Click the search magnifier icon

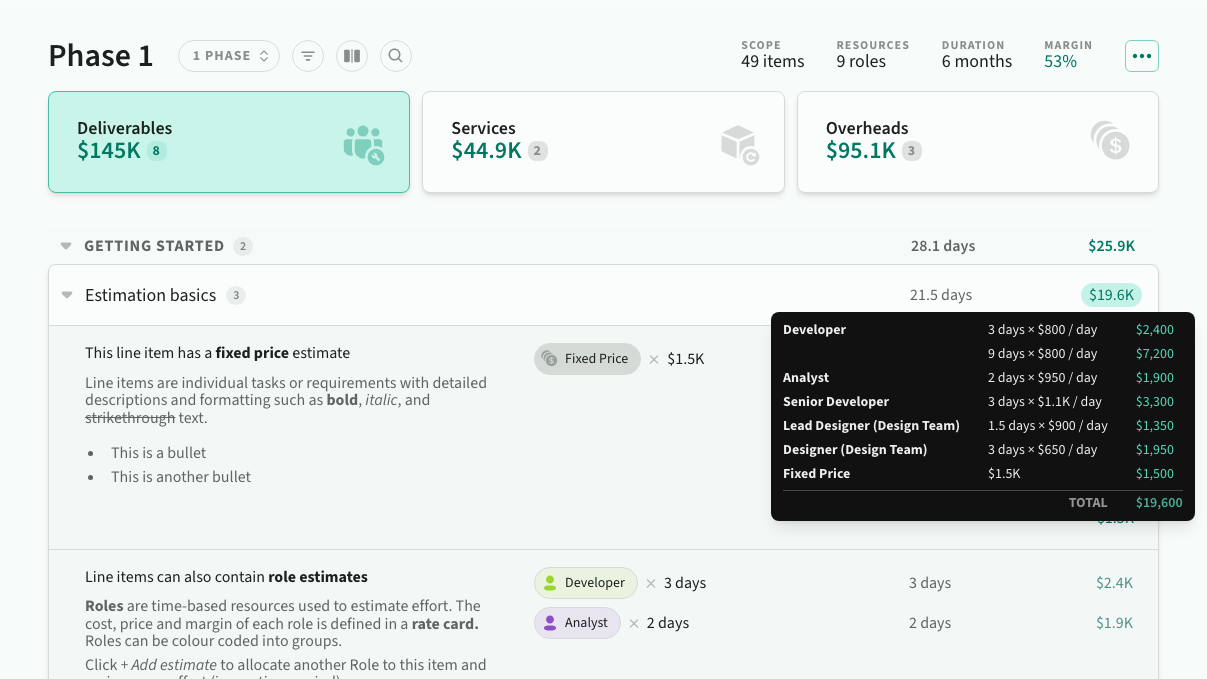click(x=396, y=56)
